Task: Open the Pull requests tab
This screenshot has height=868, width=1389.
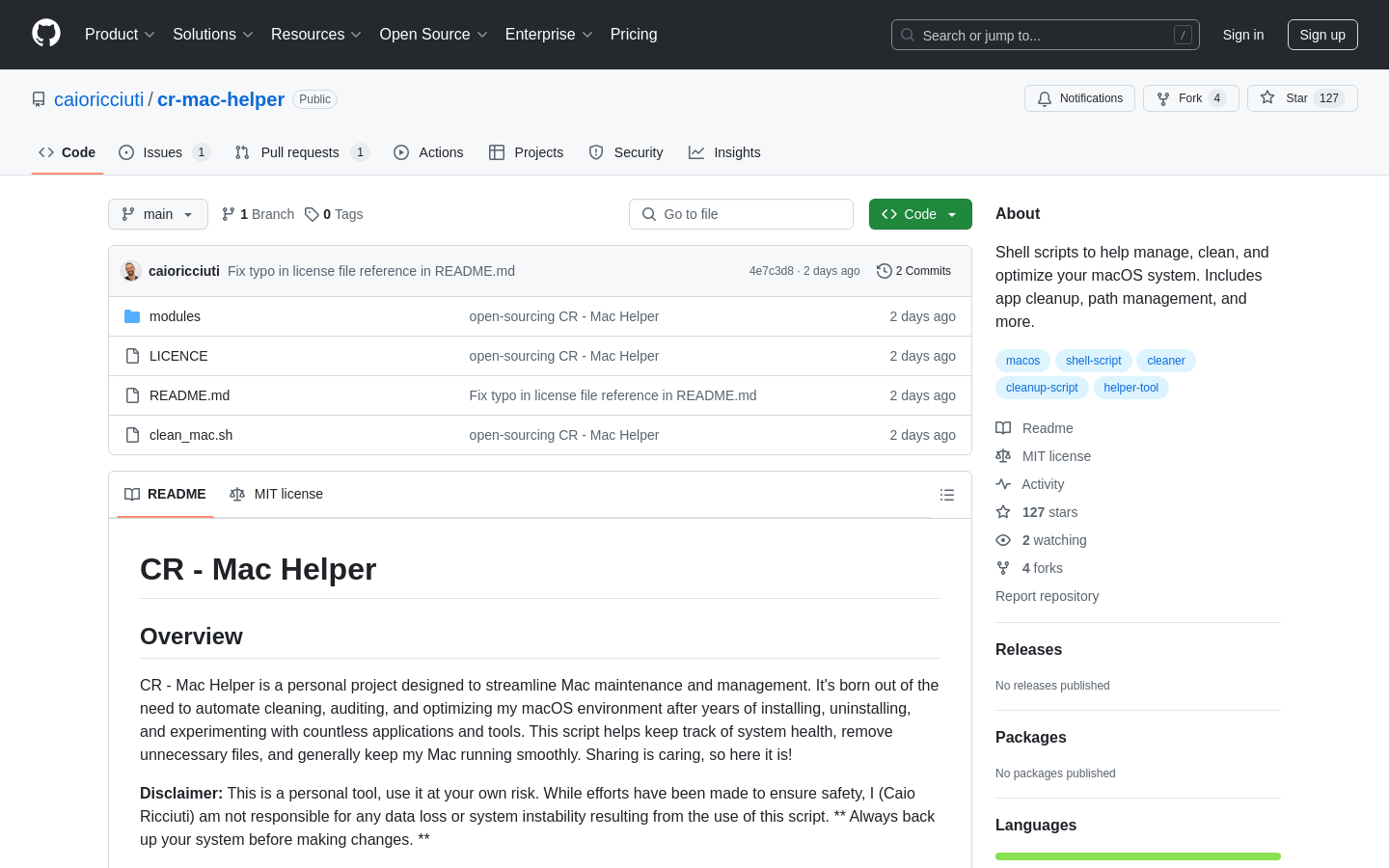Action: click(302, 152)
